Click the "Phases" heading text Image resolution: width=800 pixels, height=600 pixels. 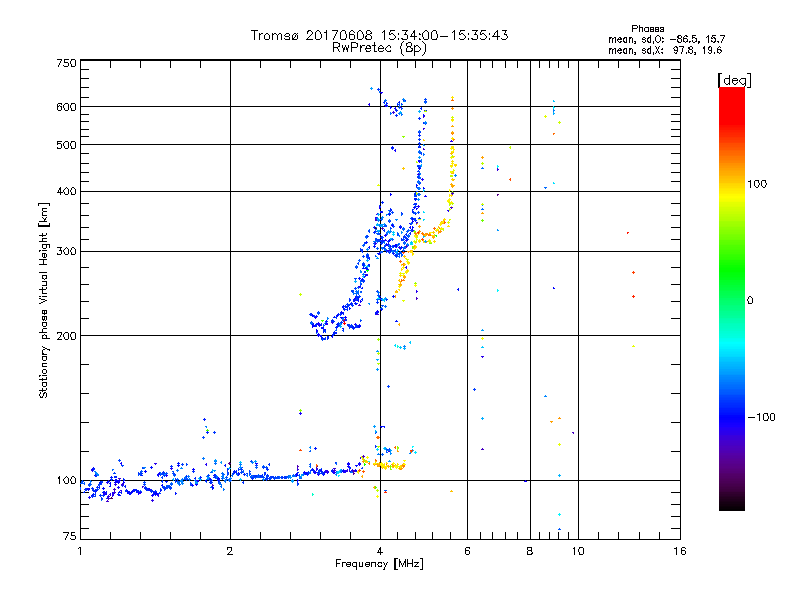coord(647,29)
